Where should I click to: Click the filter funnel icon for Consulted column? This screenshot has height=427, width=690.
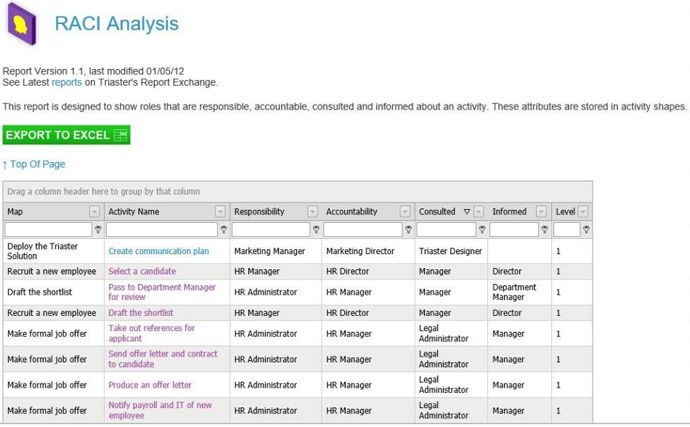[x=482, y=229]
